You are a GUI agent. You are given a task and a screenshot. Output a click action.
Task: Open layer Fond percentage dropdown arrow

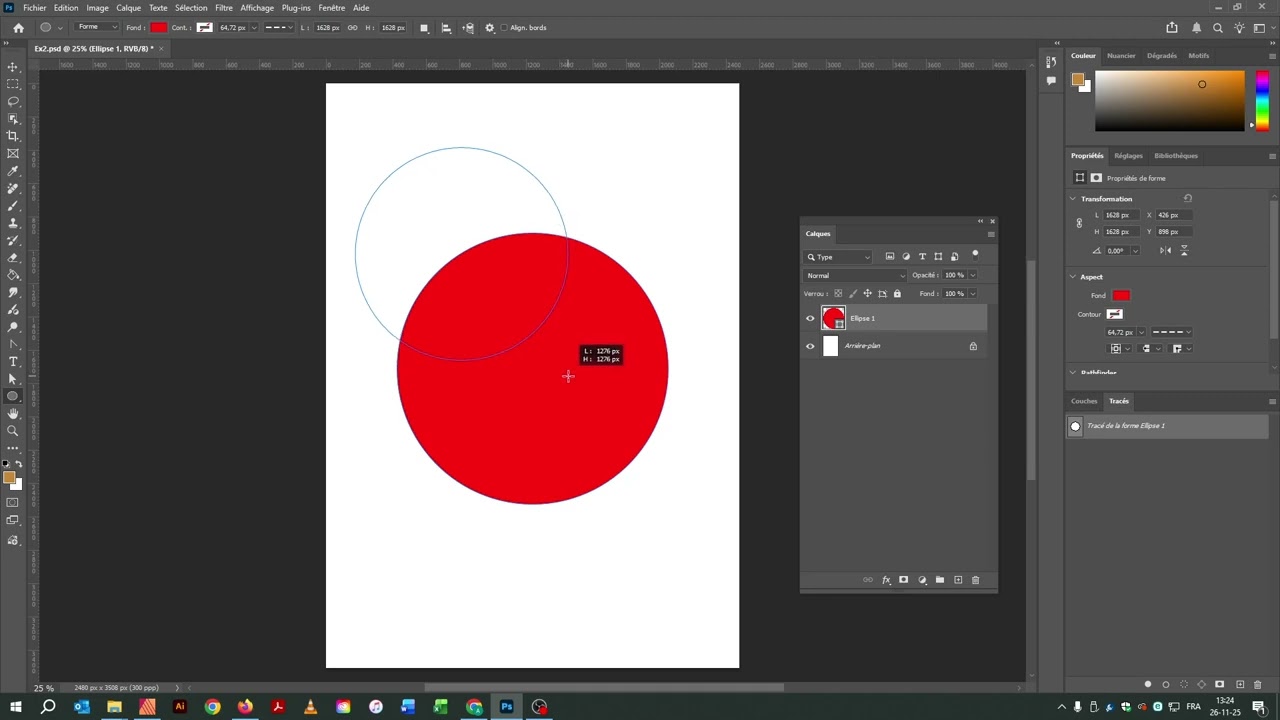pyautogui.click(x=972, y=294)
